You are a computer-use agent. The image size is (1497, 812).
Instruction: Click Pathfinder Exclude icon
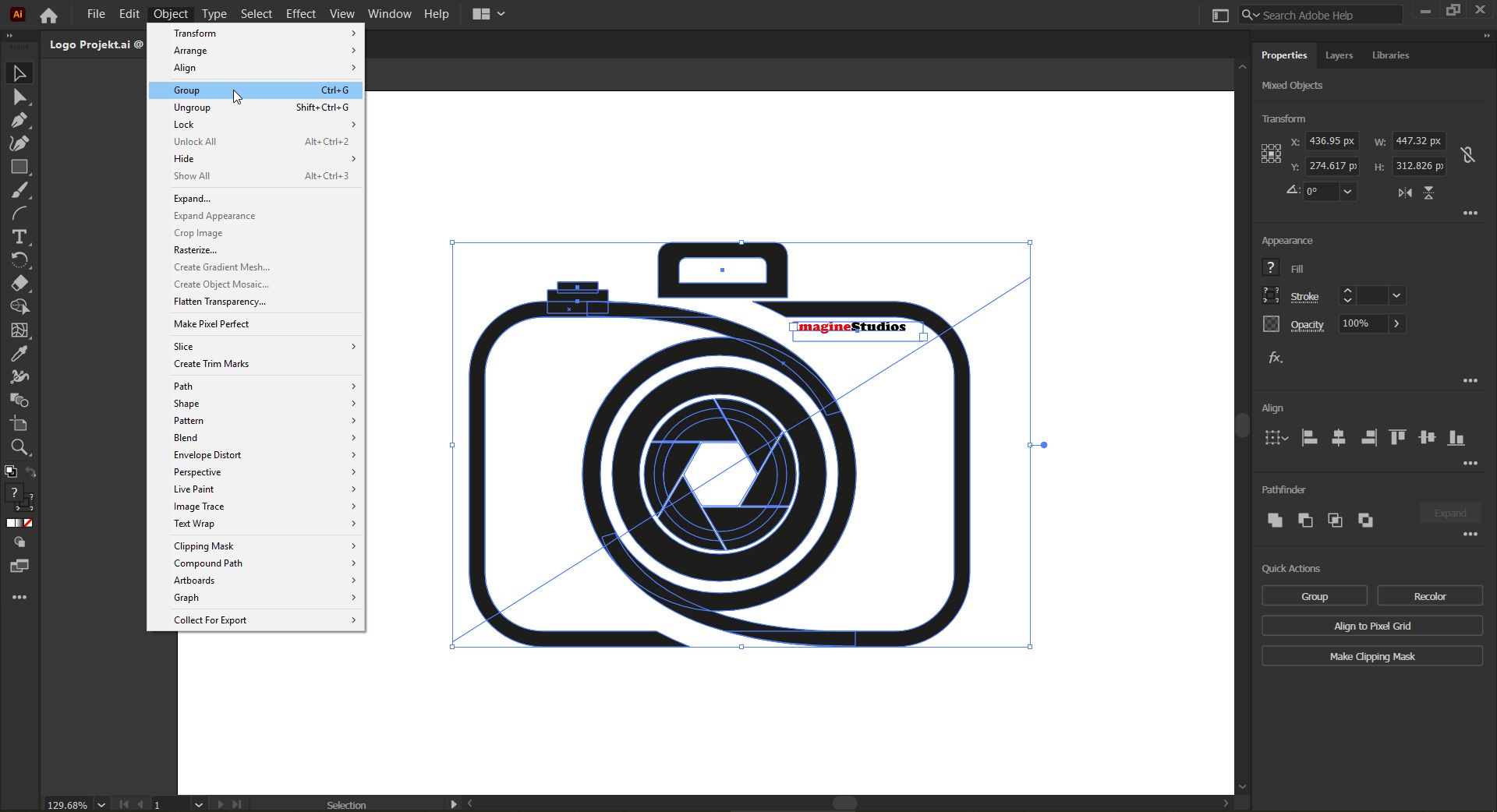coord(1365,520)
